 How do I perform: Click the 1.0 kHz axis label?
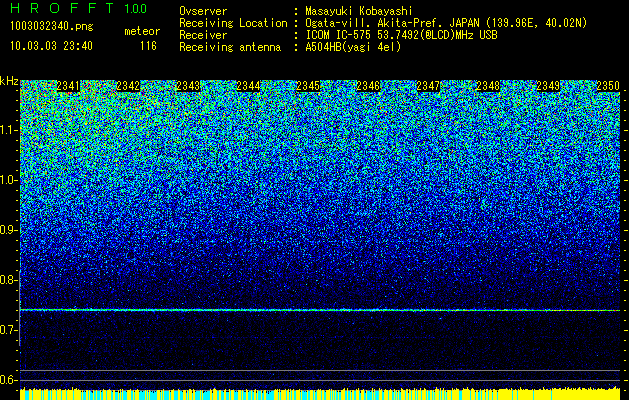tap(9, 180)
